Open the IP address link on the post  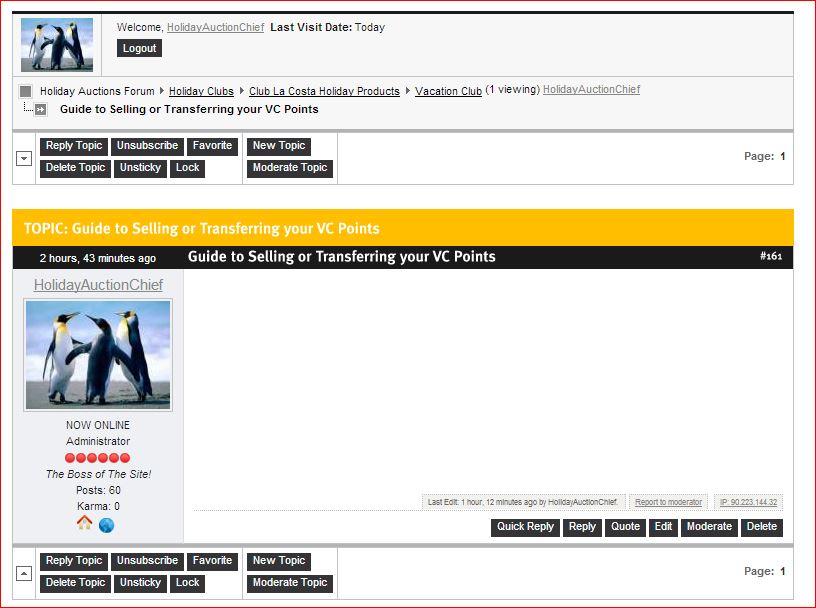click(748, 502)
